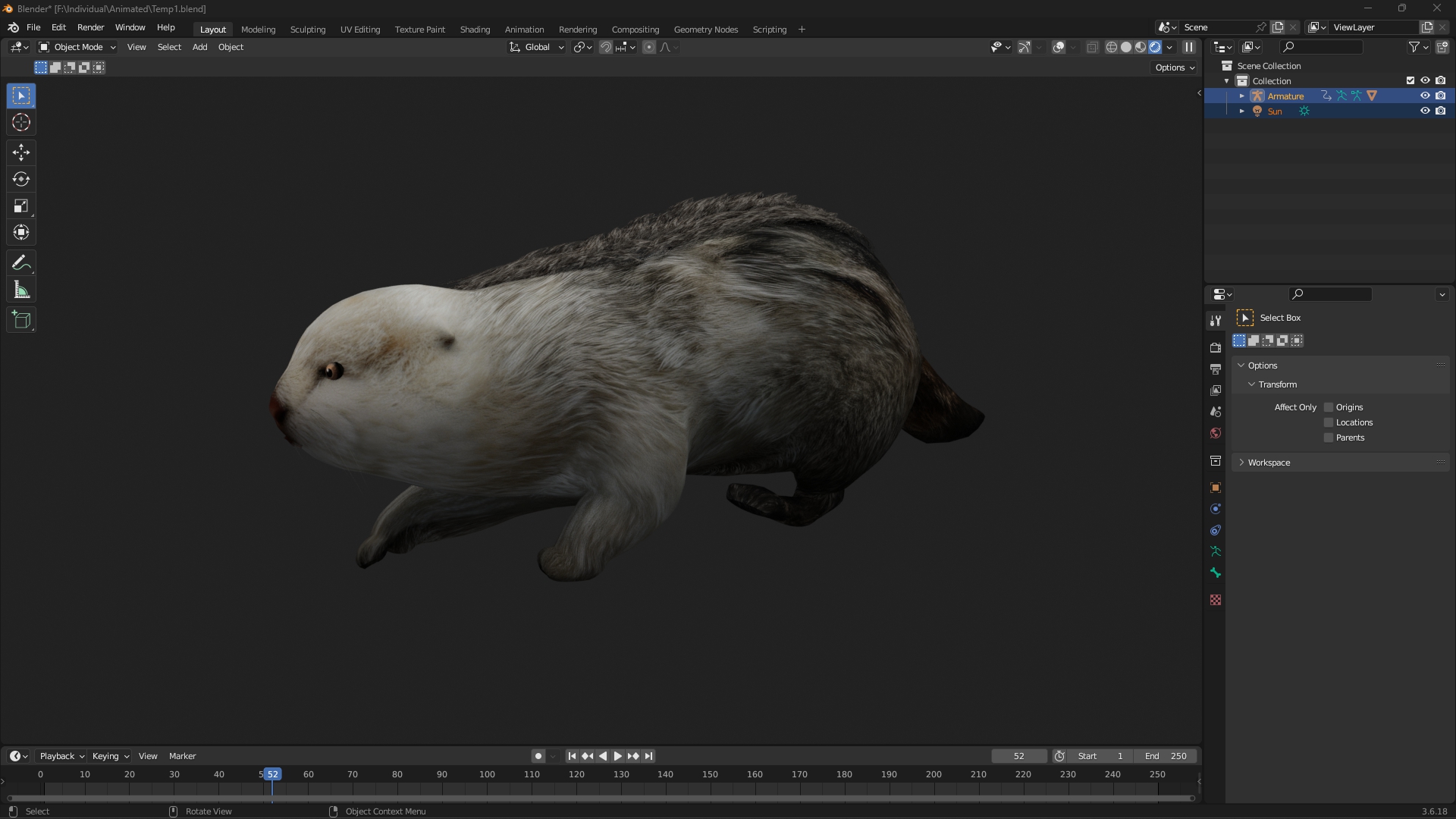Viewport: 1456px width, 819px height.
Task: Choose the Scale tool
Action: click(21, 206)
